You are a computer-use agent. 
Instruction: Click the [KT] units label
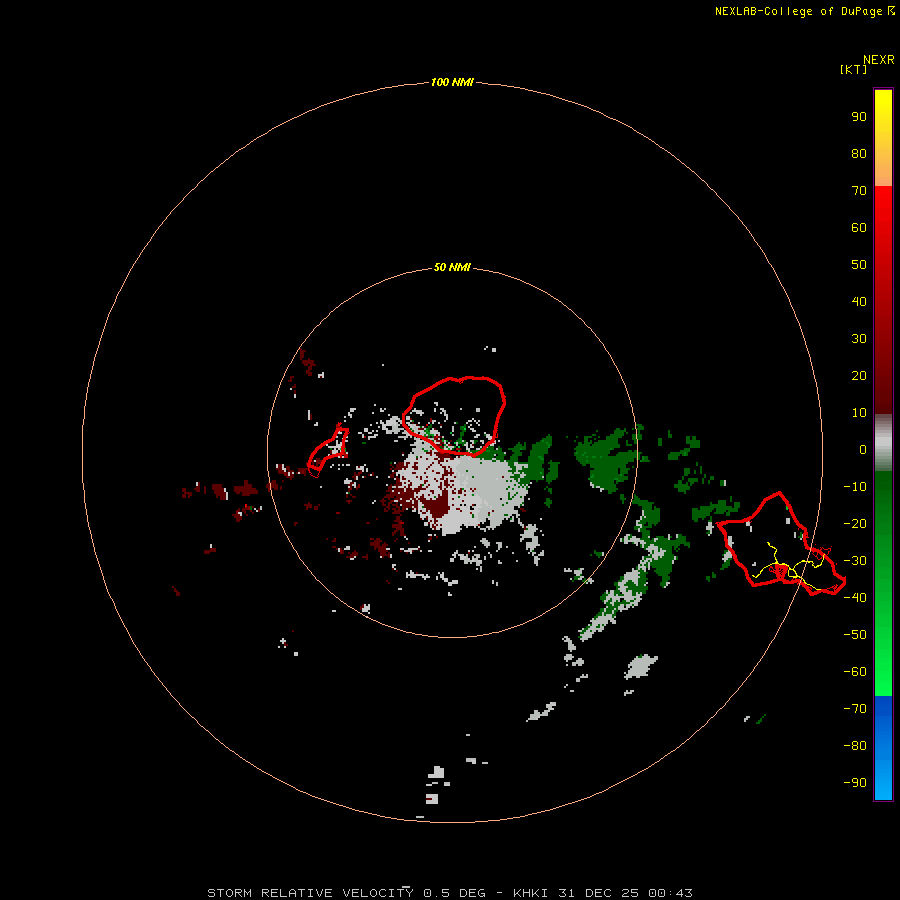coord(854,69)
